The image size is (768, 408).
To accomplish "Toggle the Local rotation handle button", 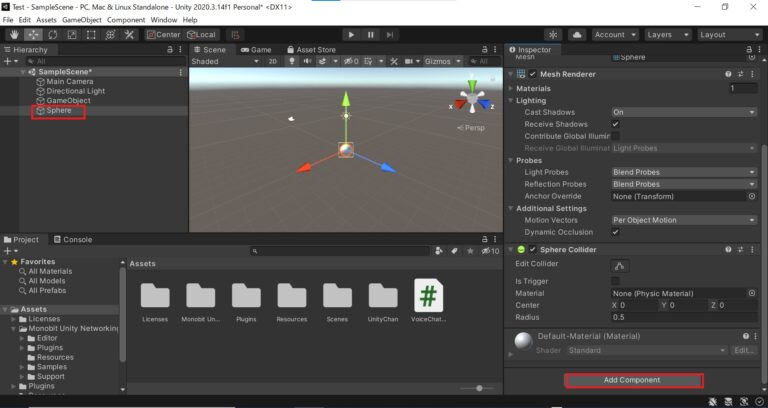I will point(201,35).
